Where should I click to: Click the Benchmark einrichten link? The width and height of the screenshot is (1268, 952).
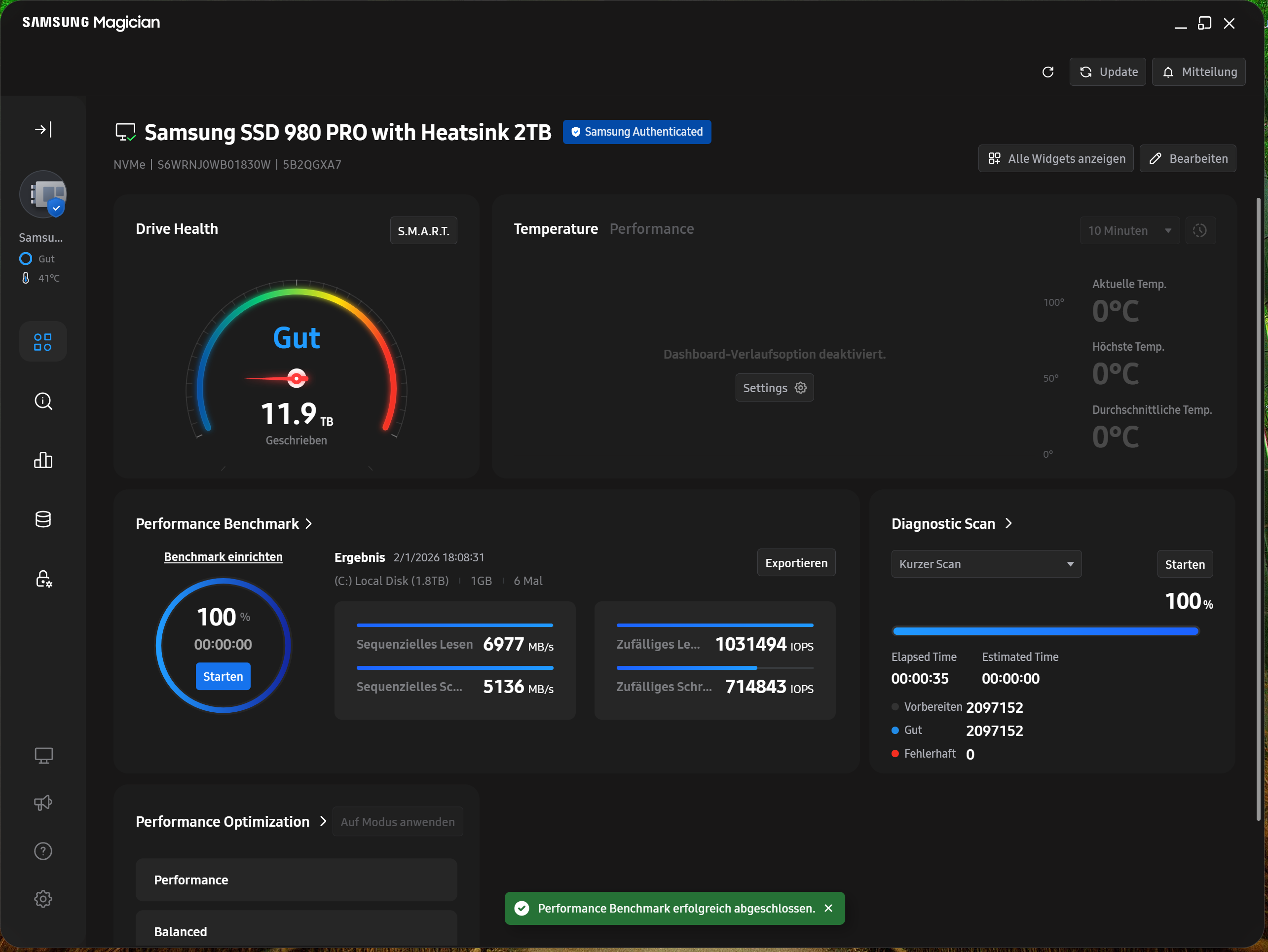(x=223, y=556)
